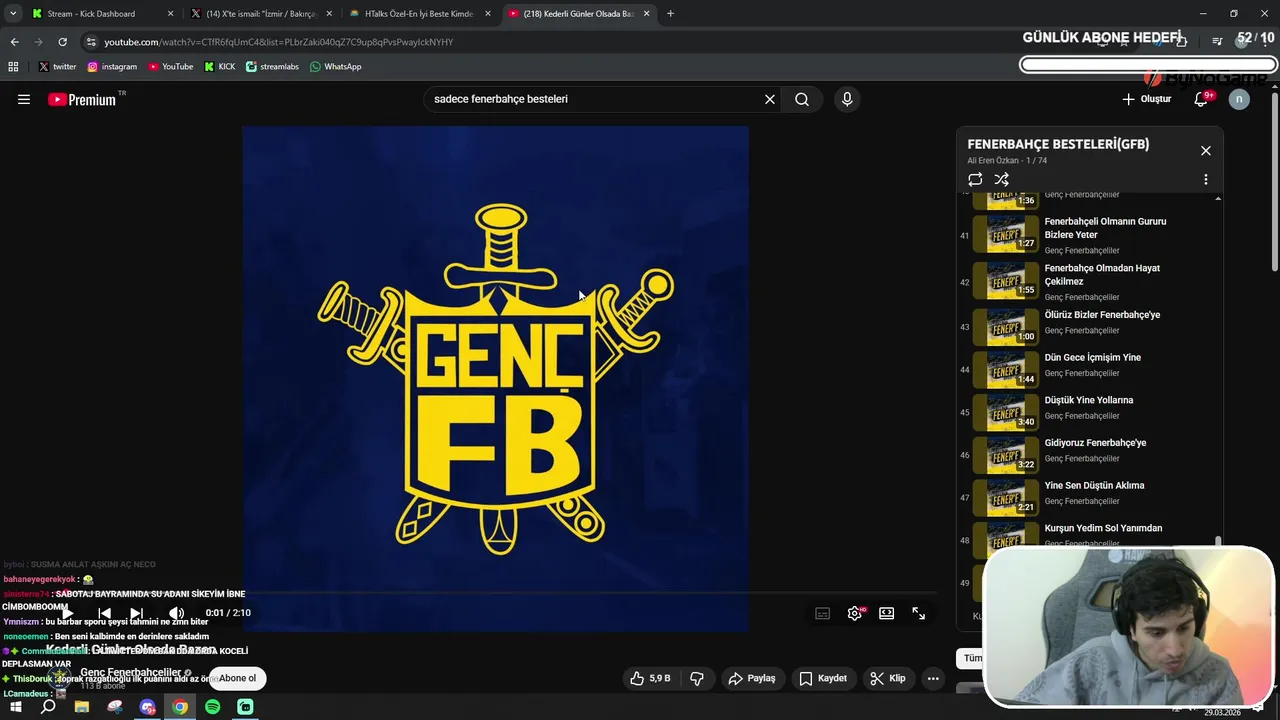
Task: Open the instagram bookmark
Action: [112, 67]
